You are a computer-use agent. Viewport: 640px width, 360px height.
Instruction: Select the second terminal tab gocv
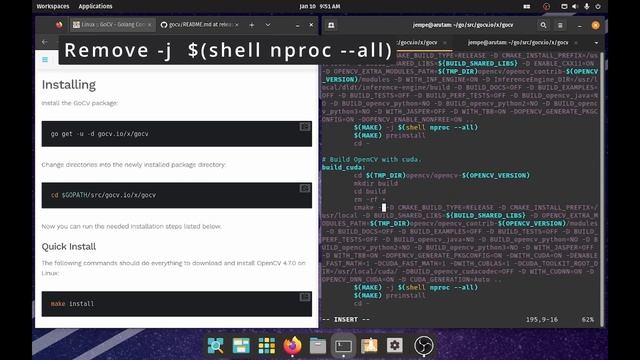click(x=518, y=42)
